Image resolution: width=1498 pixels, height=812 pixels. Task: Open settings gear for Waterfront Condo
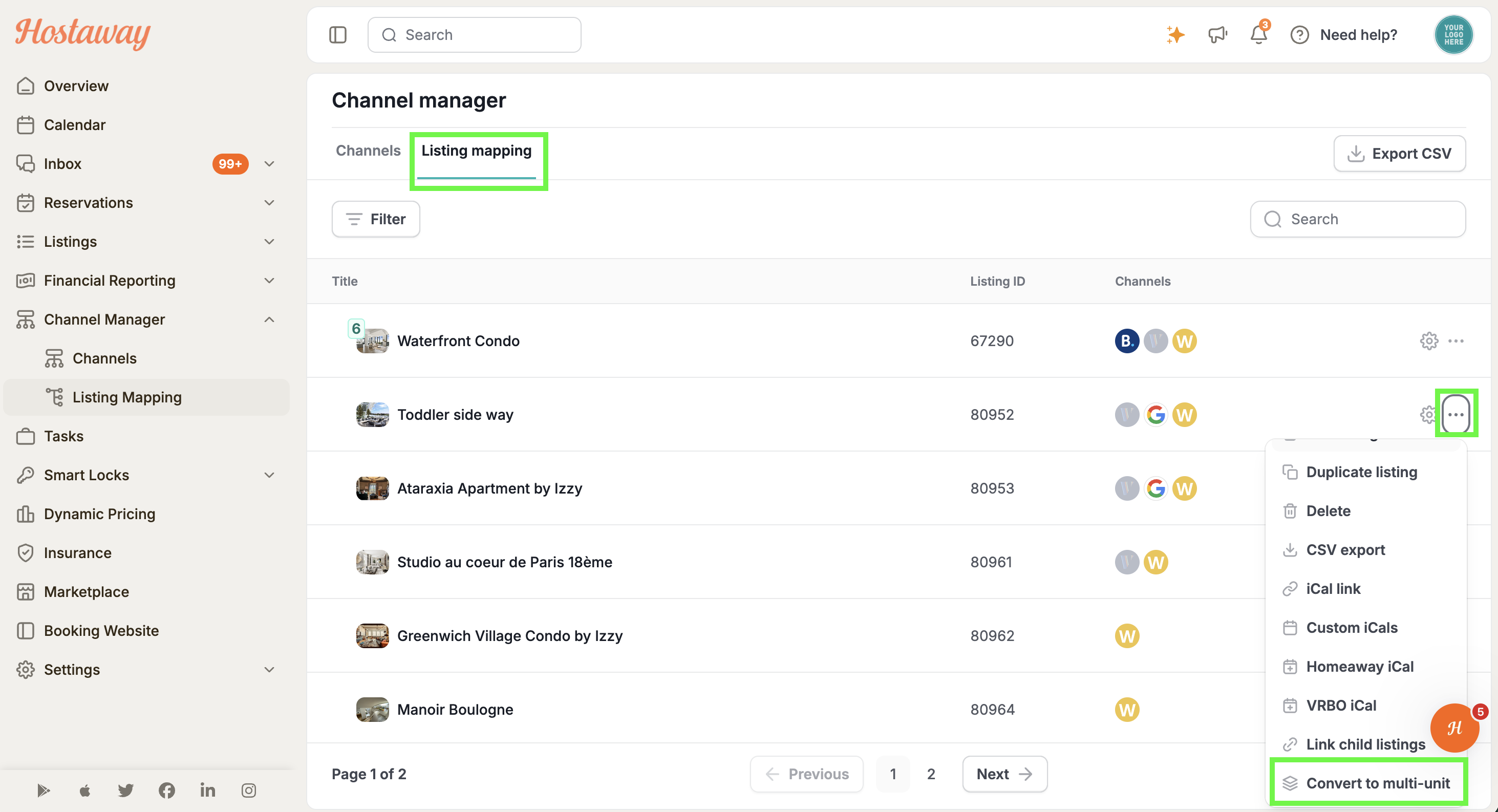1428,341
